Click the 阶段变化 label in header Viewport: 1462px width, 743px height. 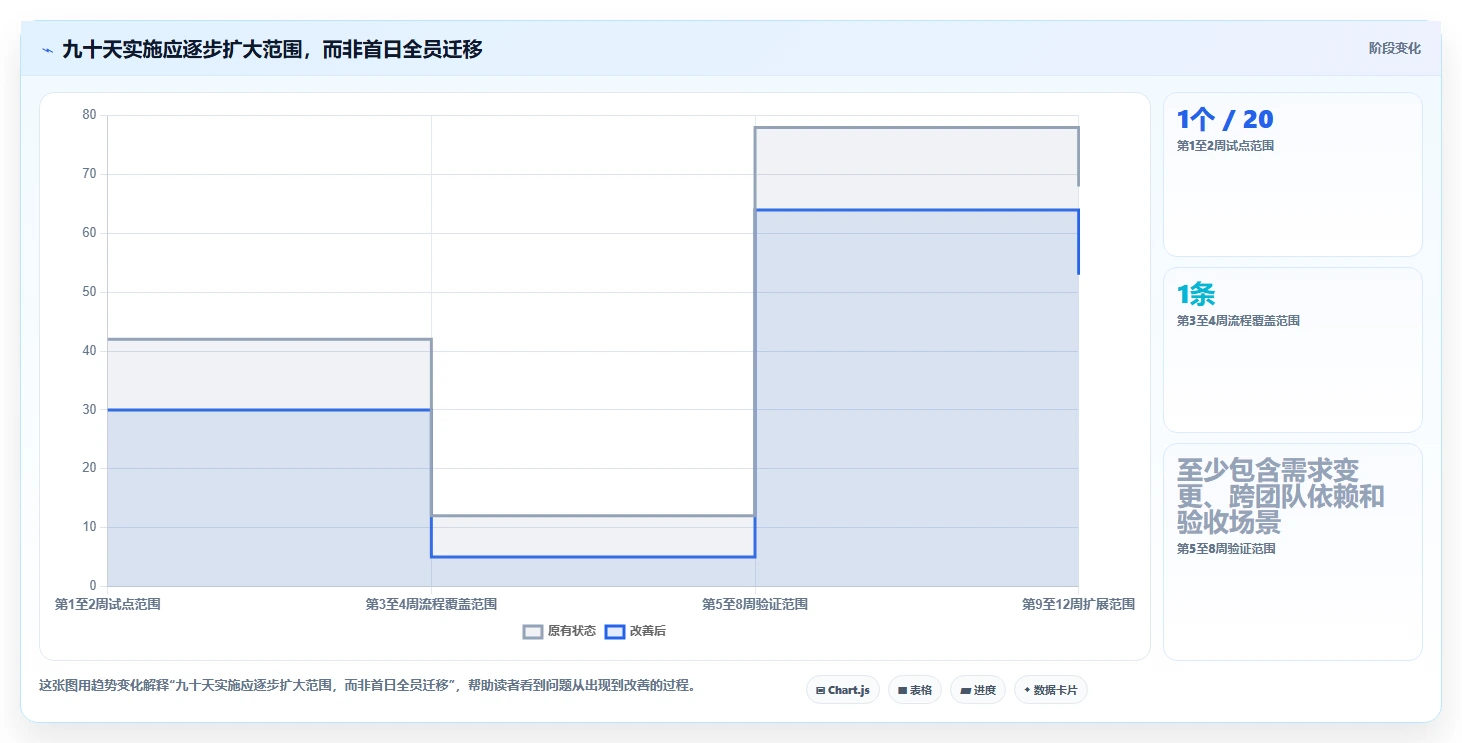(x=1395, y=49)
